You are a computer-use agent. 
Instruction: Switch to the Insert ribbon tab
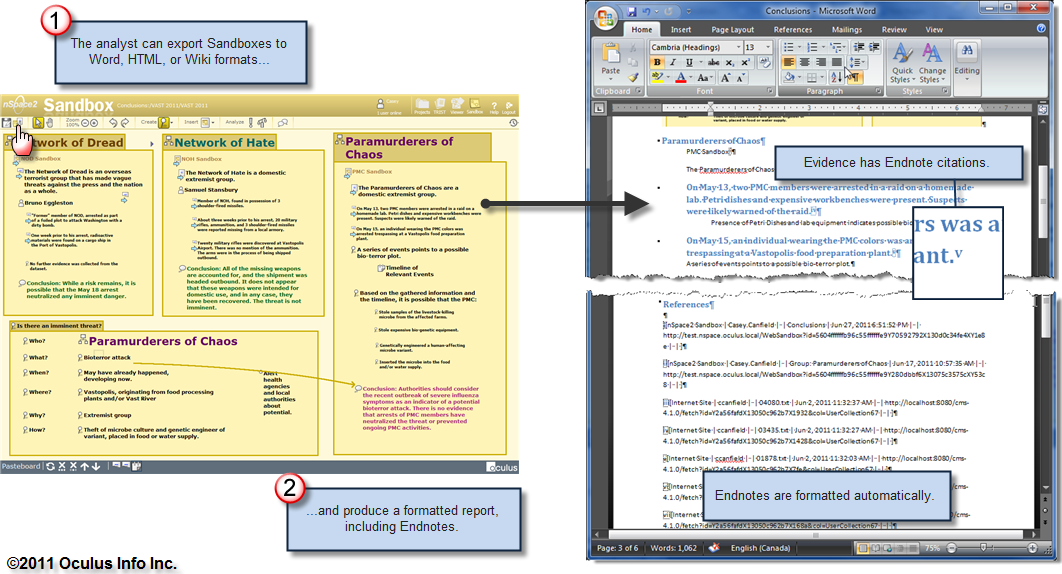pos(681,30)
